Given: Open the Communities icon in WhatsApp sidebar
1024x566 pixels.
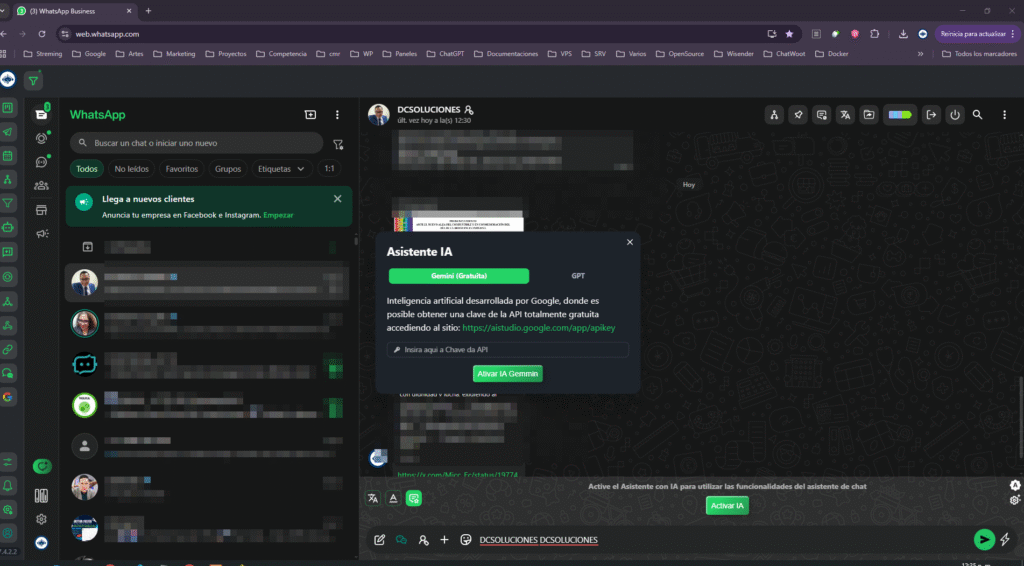Looking at the screenshot, I should (x=41, y=185).
